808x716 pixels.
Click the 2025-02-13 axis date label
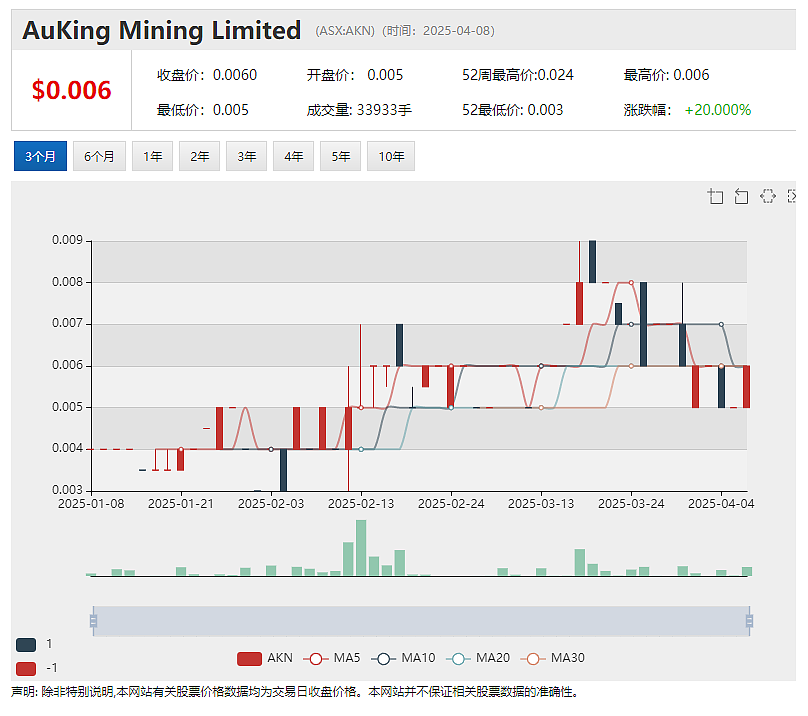click(361, 504)
